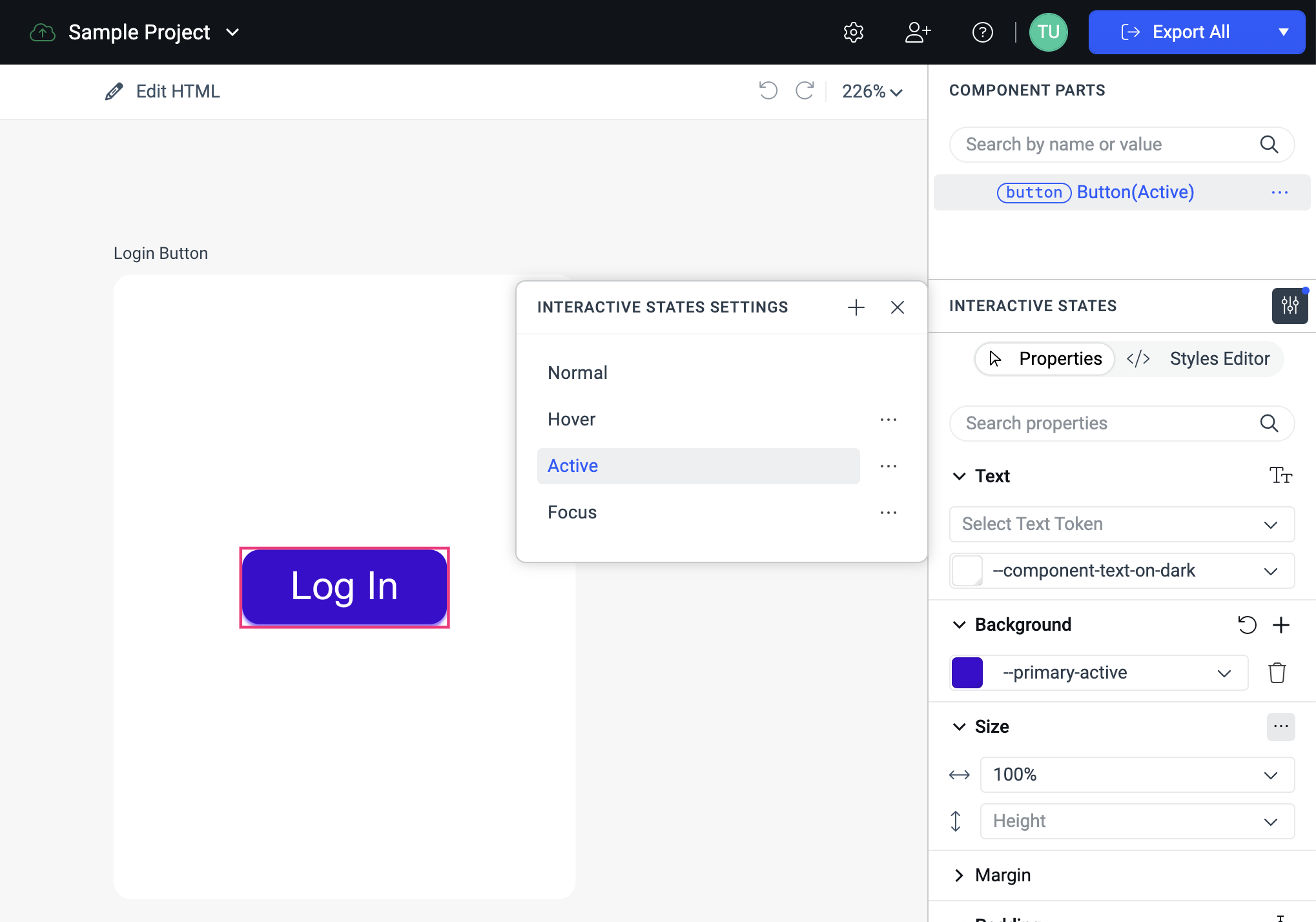Viewport: 1316px width, 922px height.
Task: Click the undo arrow in canvas toolbar
Action: [768, 90]
